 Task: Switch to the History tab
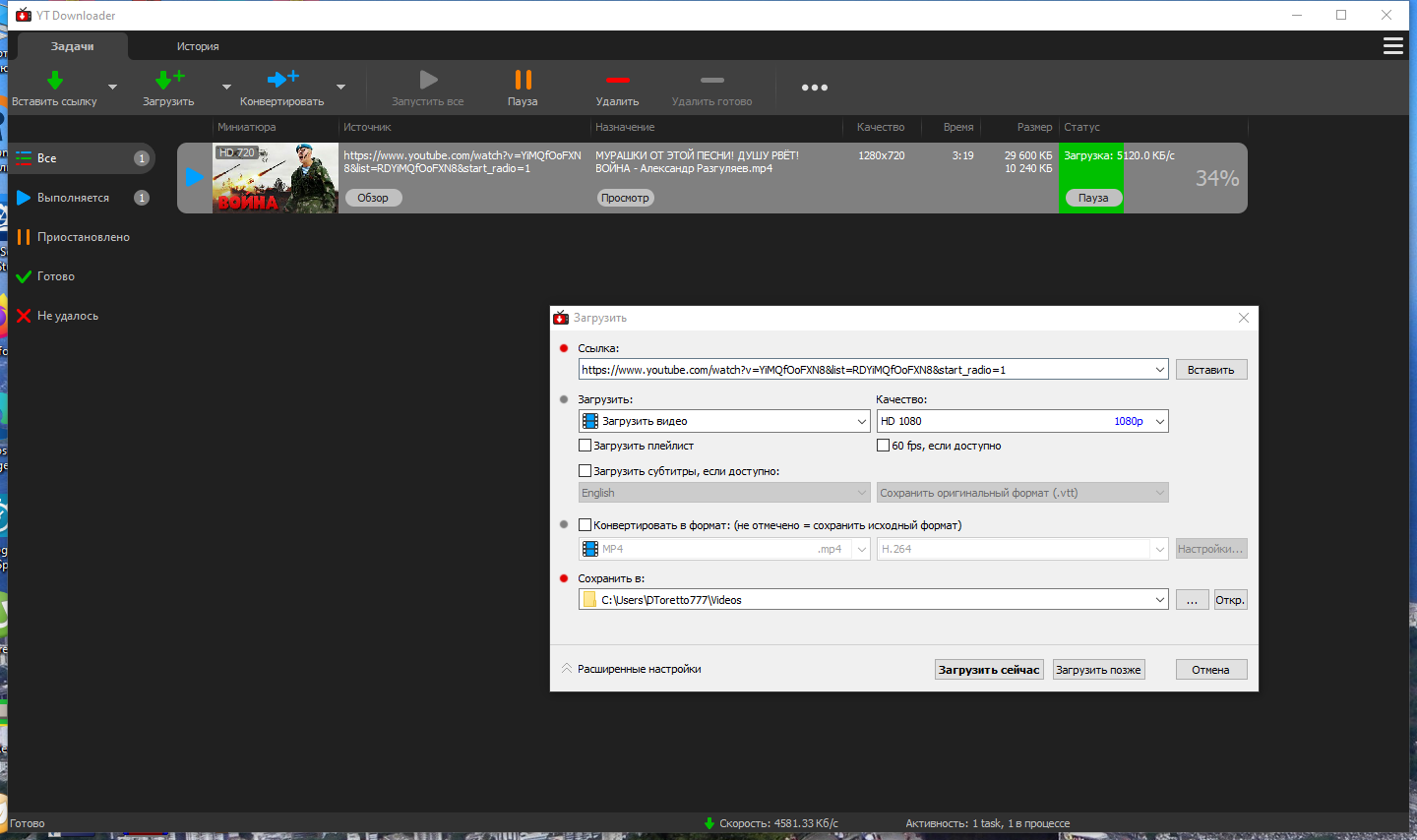(198, 46)
